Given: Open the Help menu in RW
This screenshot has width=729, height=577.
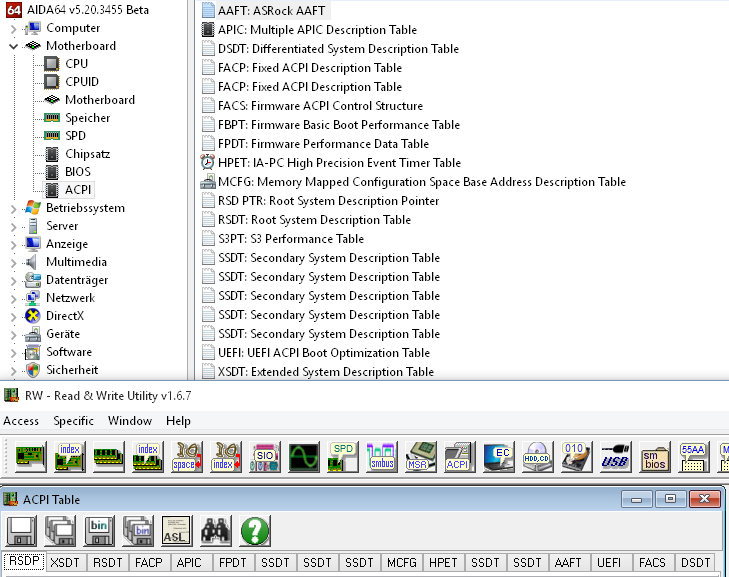Looking at the screenshot, I should click(x=178, y=421).
